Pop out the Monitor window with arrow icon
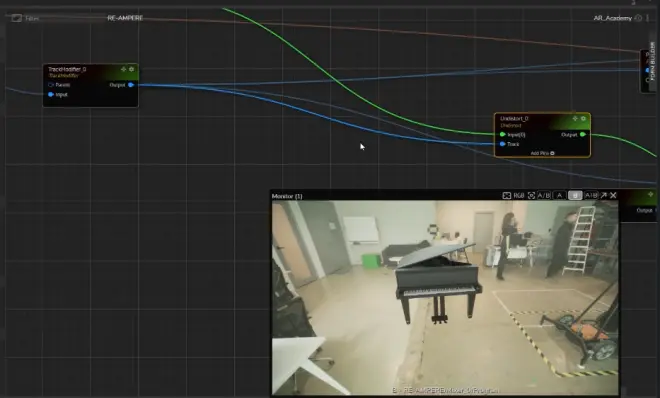Viewport: 660px width, 398px height. tap(604, 195)
